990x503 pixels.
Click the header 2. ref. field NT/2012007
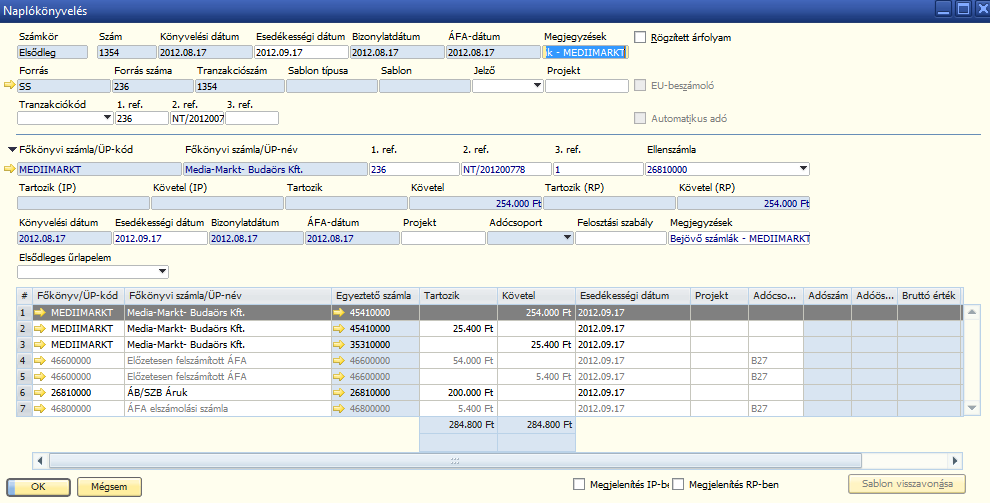click(x=198, y=118)
